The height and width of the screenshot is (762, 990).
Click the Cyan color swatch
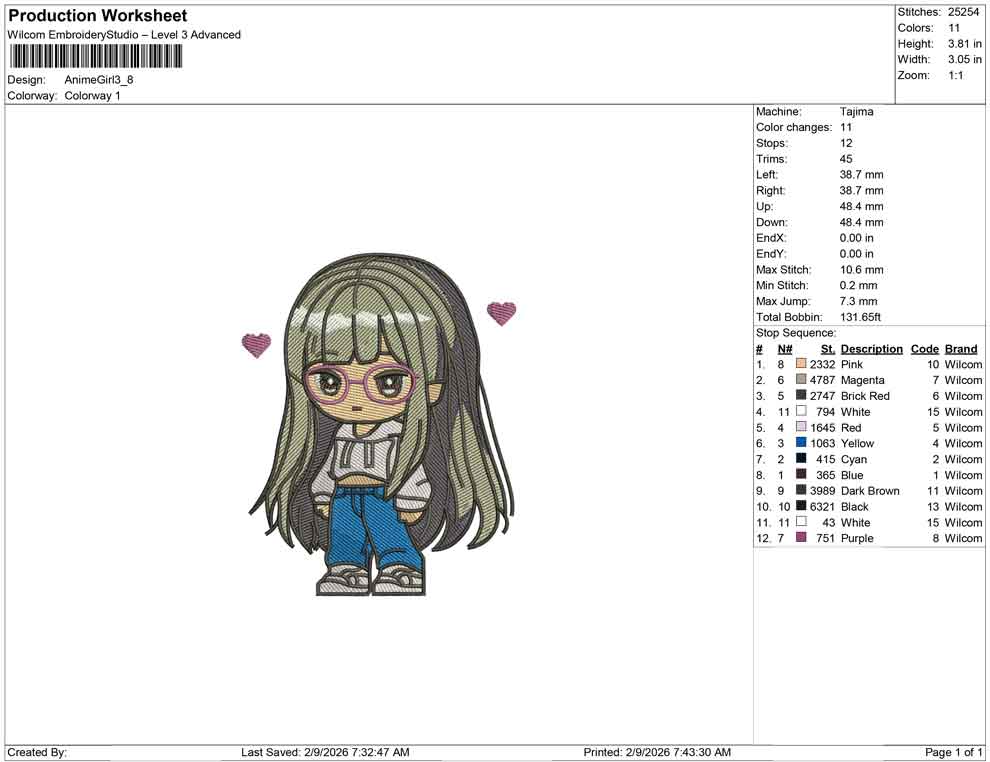coord(800,459)
